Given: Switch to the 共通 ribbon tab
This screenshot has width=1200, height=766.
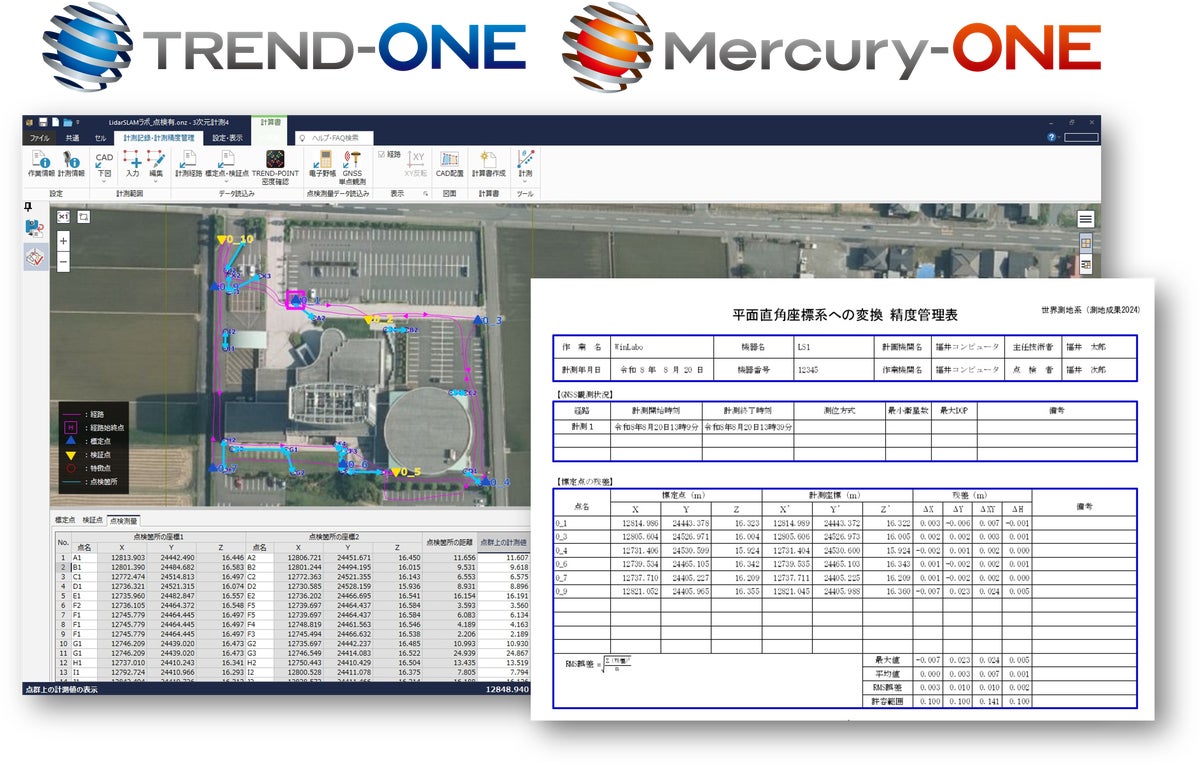Looking at the screenshot, I should pyautogui.click(x=72, y=138).
